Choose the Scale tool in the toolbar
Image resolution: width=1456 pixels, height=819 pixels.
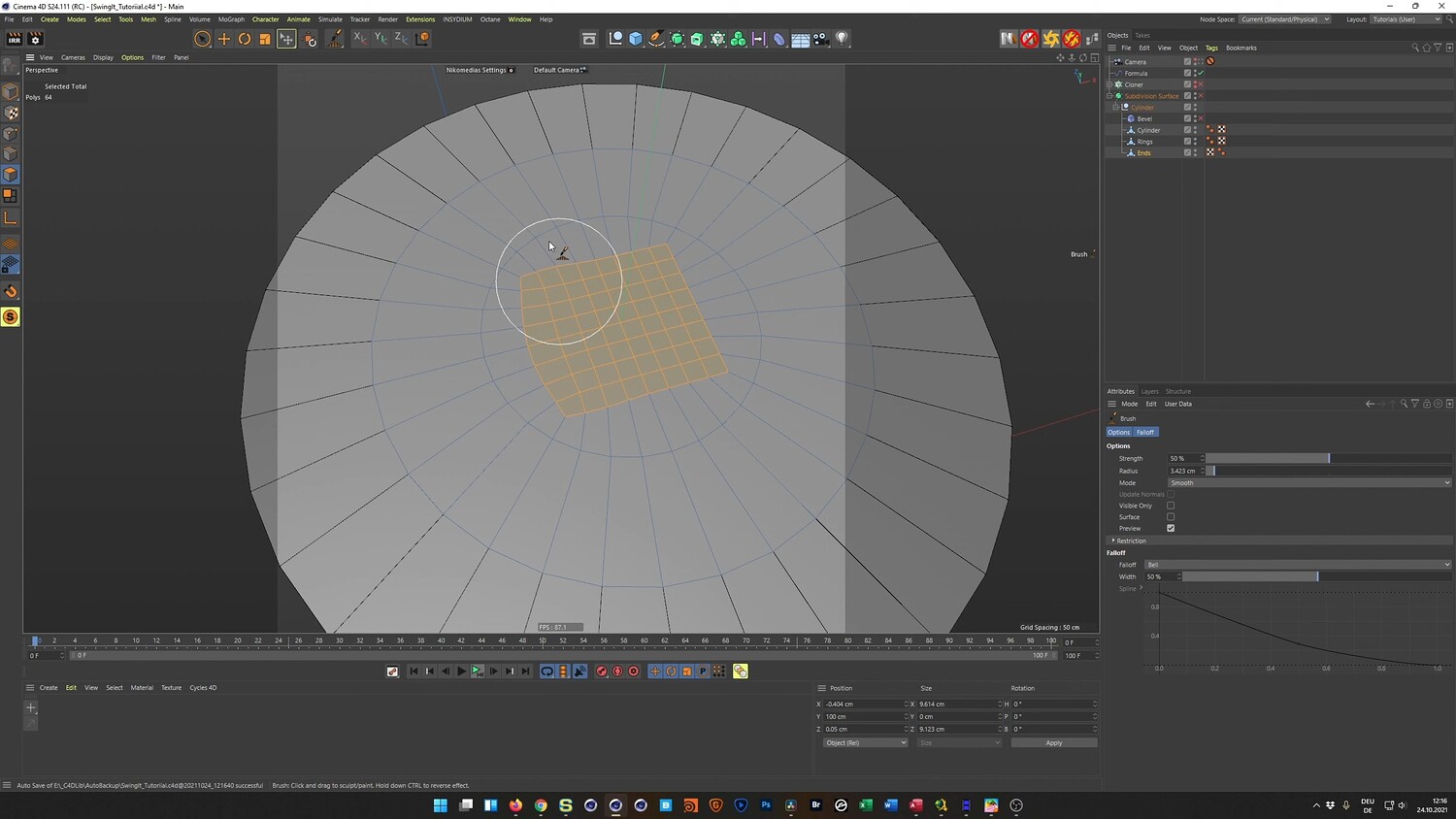[x=265, y=39]
